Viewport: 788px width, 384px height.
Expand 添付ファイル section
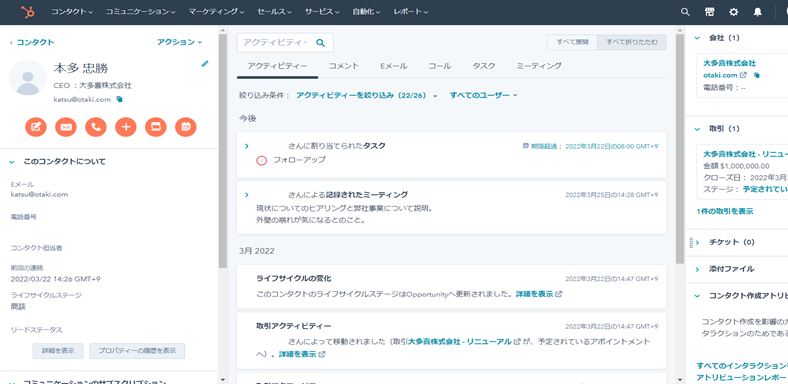coord(697,269)
